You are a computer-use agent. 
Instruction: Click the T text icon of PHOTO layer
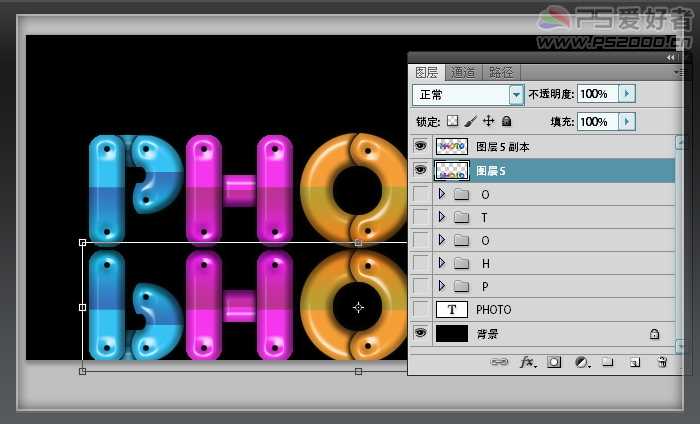[x=452, y=309]
